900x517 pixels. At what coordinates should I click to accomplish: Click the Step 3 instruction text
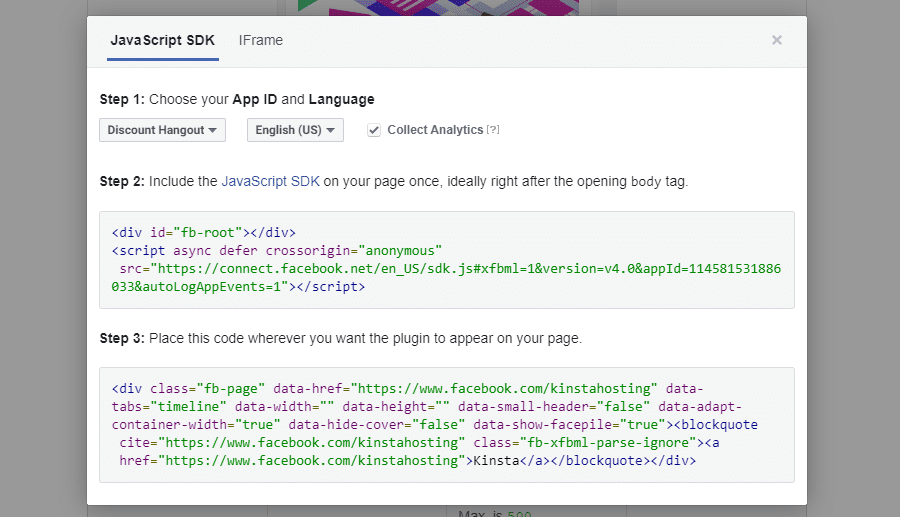click(365, 338)
